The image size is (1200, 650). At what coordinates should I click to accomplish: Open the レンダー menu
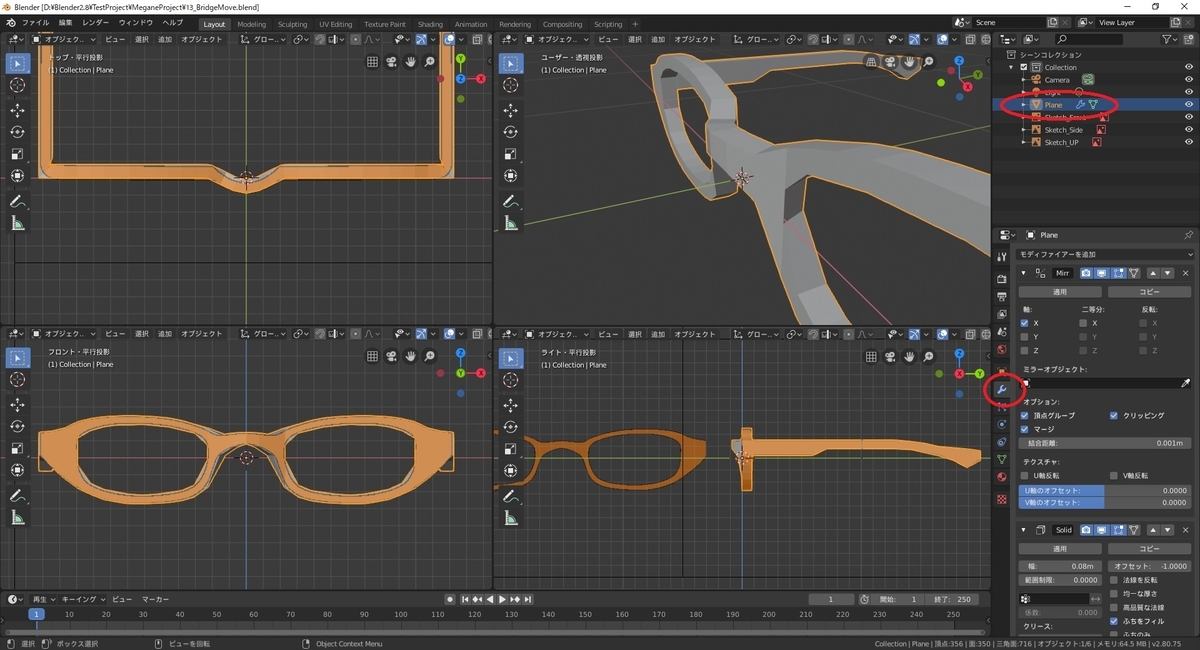(96, 22)
